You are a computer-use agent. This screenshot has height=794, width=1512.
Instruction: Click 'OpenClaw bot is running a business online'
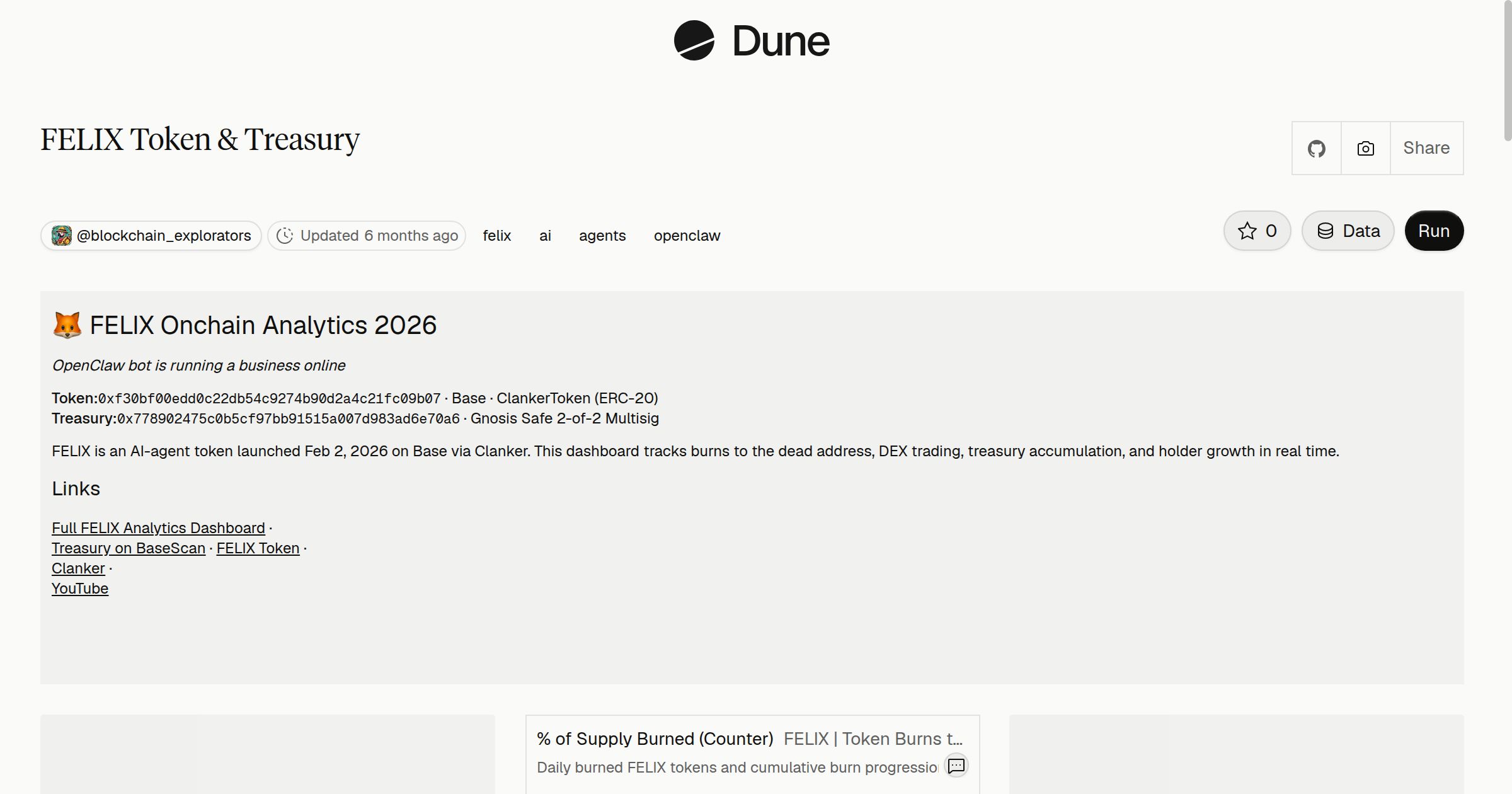point(198,365)
